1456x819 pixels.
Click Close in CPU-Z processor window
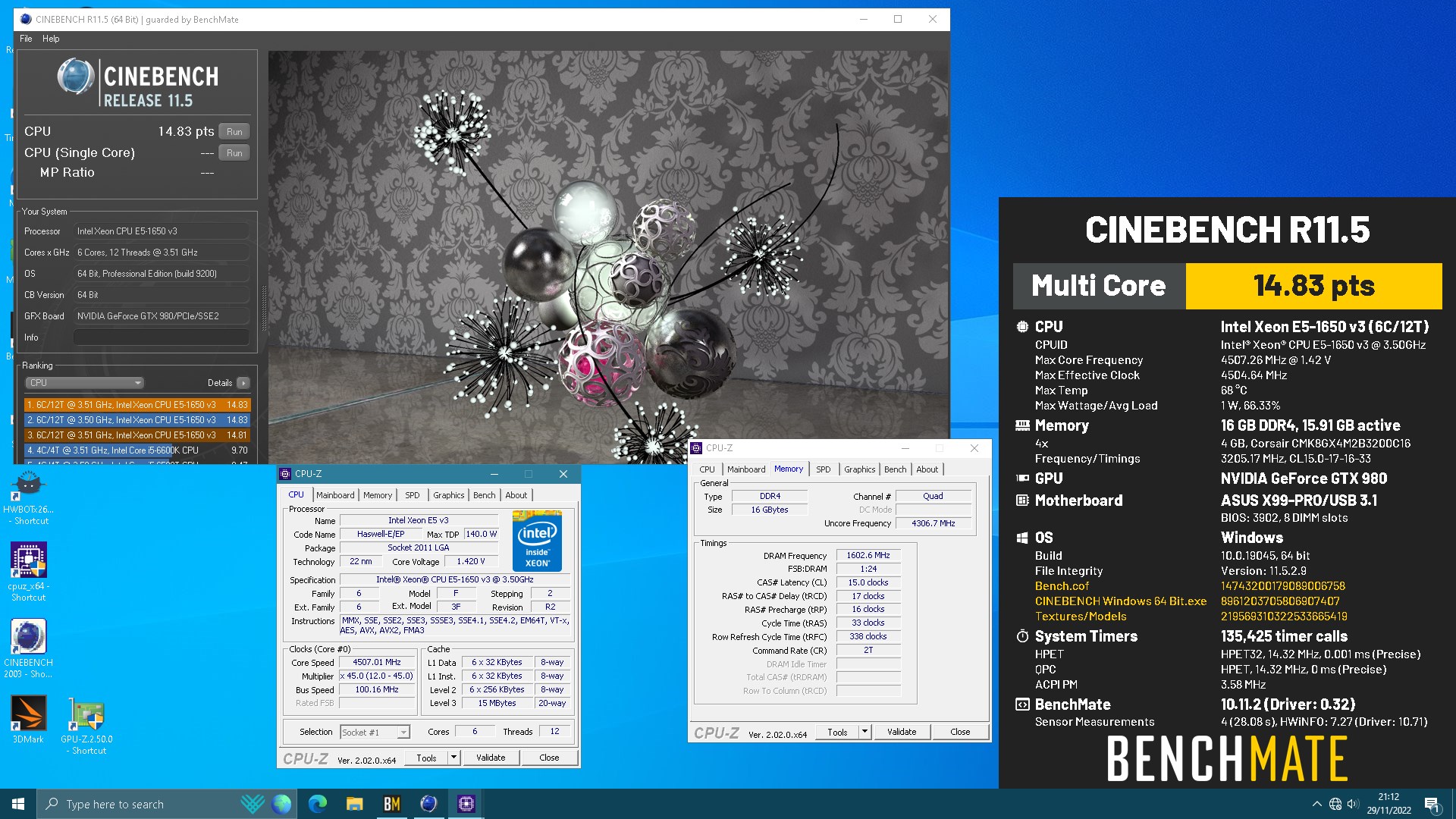549,758
